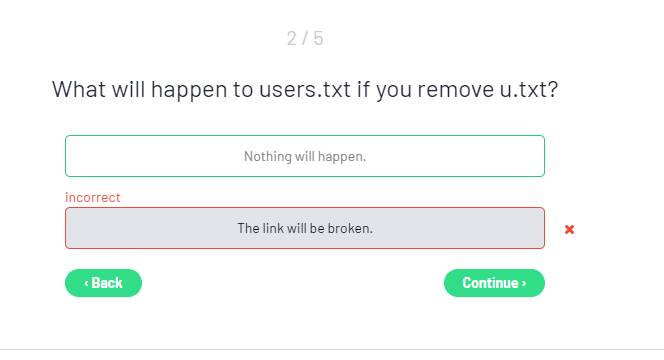664x360 pixels.
Task: Click the number 2 in the counter
Action: [x=292, y=39]
